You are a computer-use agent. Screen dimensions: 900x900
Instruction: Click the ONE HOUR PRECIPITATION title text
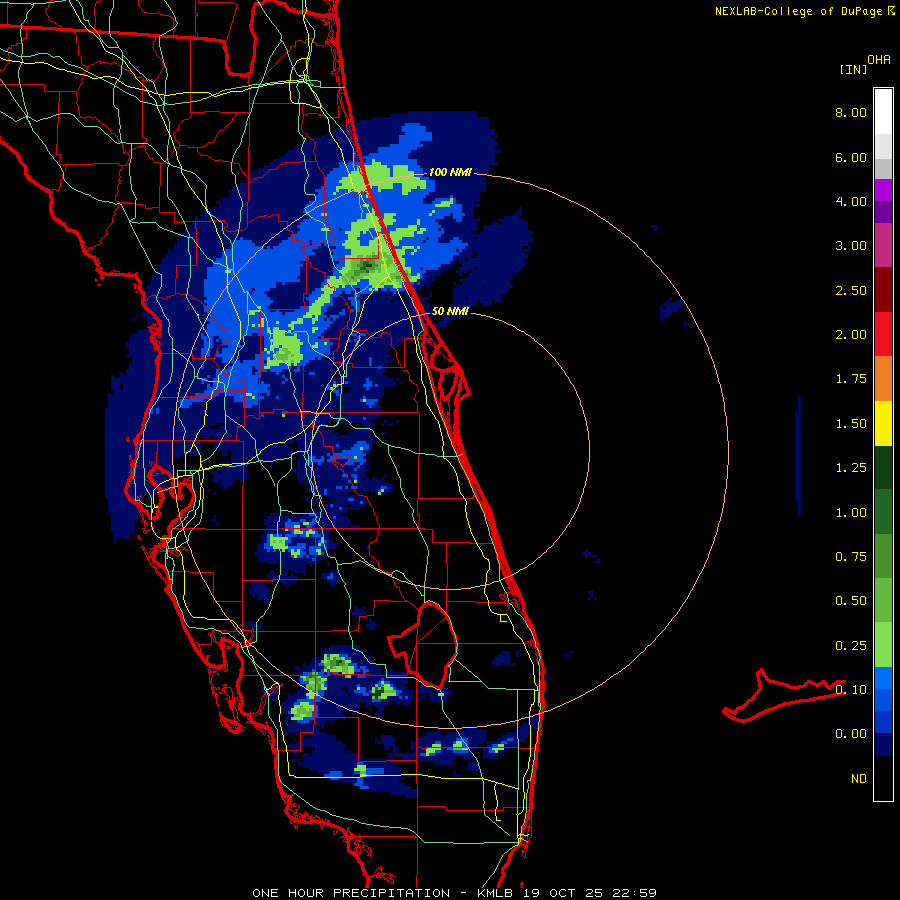pos(351,893)
